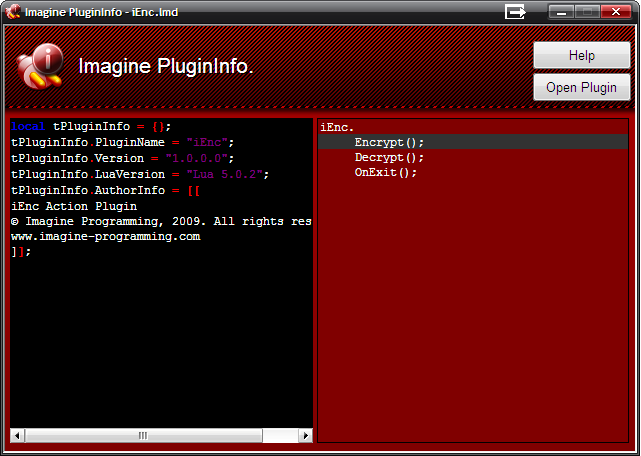
Task: Click the tPluginInfo.AuthorInfo code line
Action: (x=105, y=190)
